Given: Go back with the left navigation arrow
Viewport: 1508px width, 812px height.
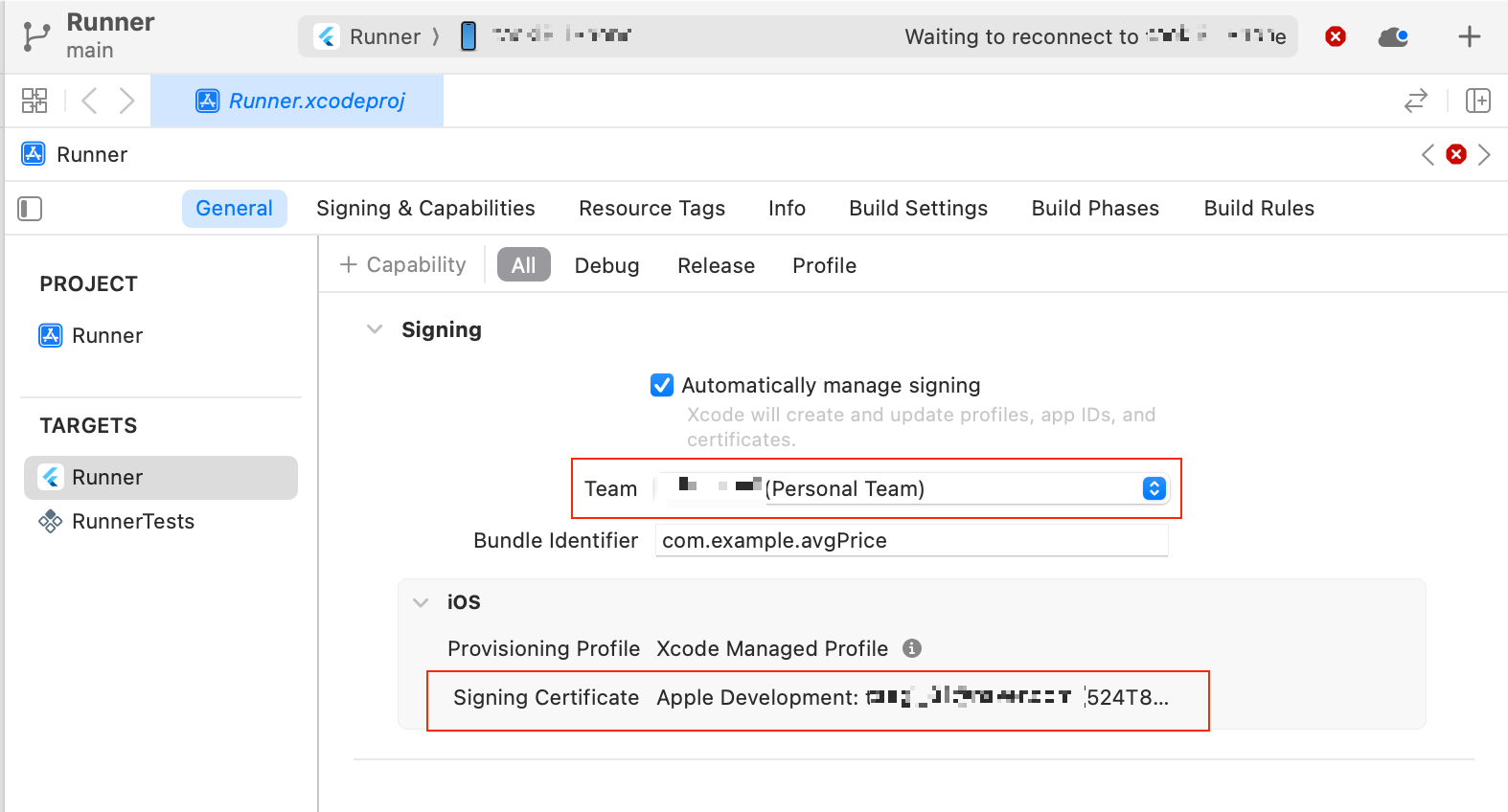Looking at the screenshot, I should point(89,101).
